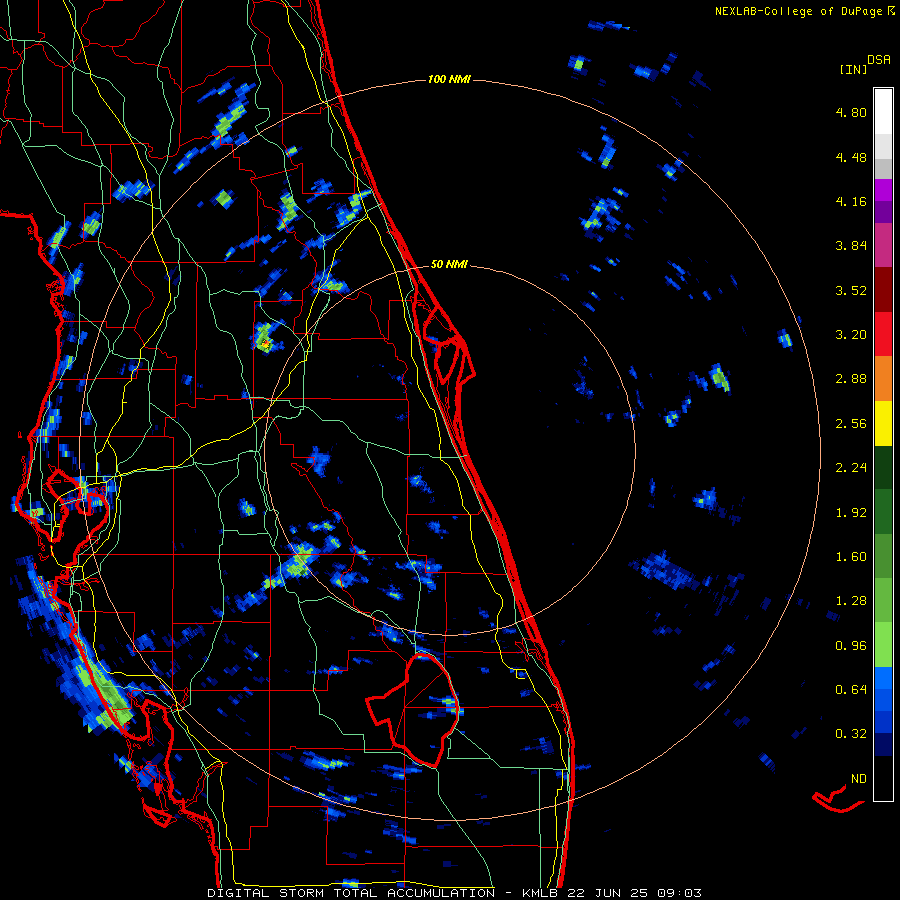Pick the black ND legend swatch
The width and height of the screenshot is (900, 900).
click(883, 778)
